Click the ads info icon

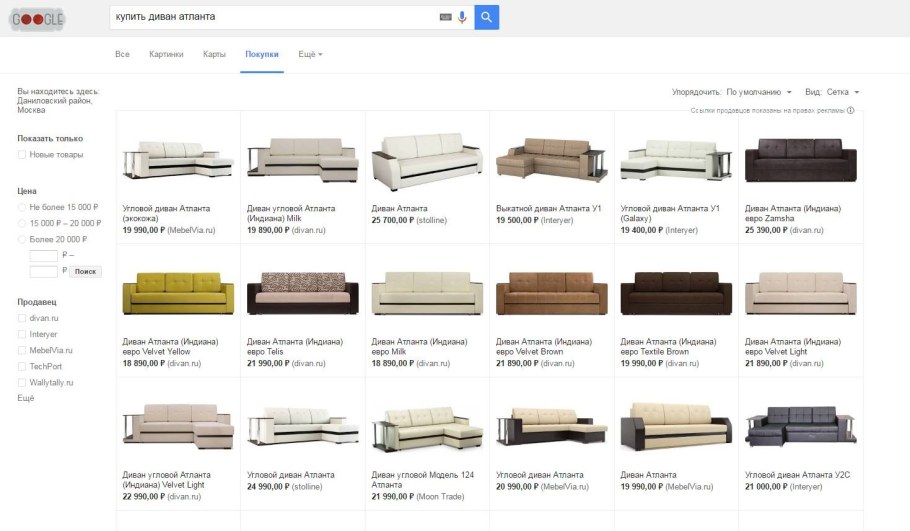pos(851,110)
